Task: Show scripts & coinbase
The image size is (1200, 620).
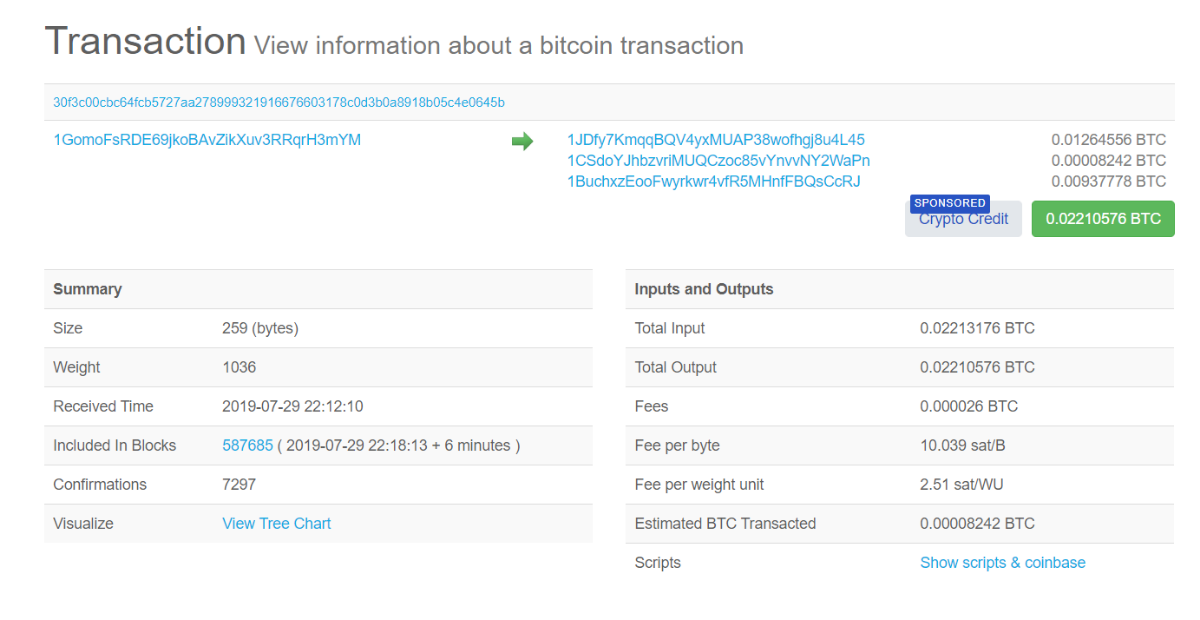Action: [x=1002, y=562]
